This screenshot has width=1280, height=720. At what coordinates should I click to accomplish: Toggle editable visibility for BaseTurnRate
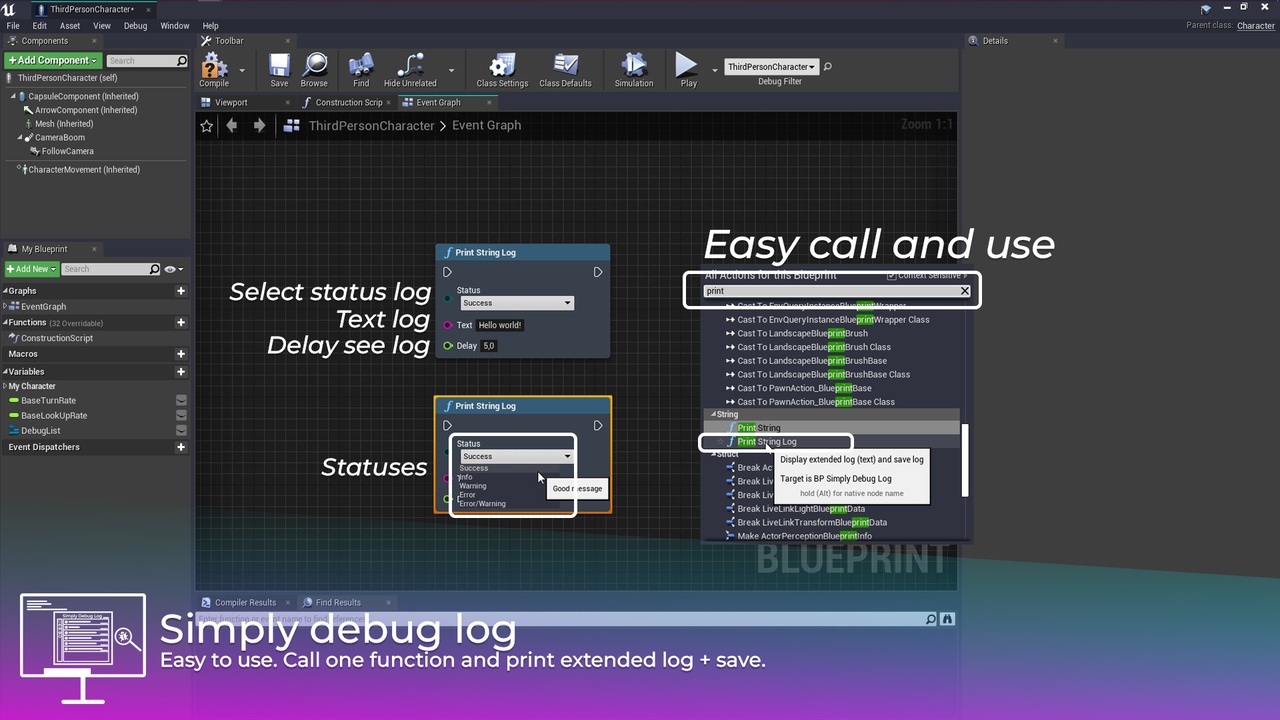(x=181, y=400)
